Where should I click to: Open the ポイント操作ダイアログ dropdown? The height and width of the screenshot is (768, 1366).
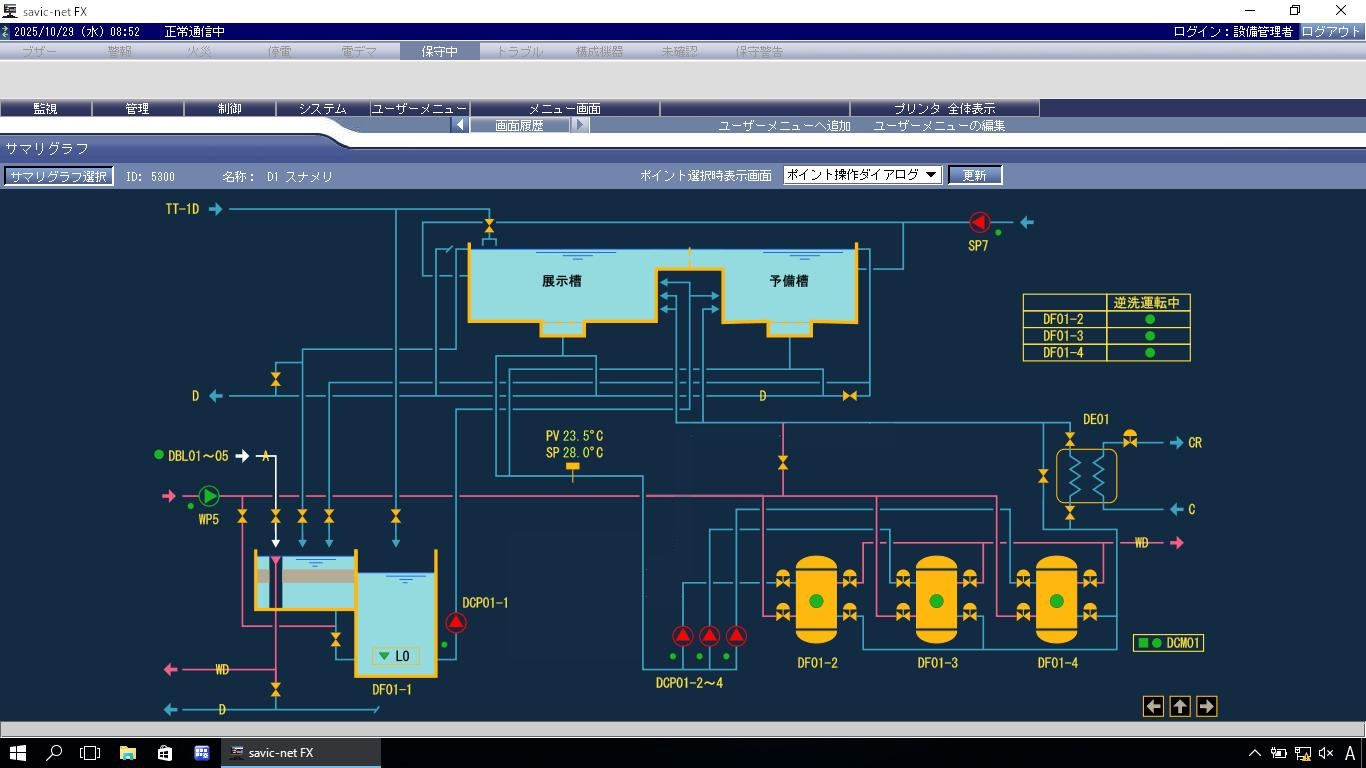tap(862, 175)
